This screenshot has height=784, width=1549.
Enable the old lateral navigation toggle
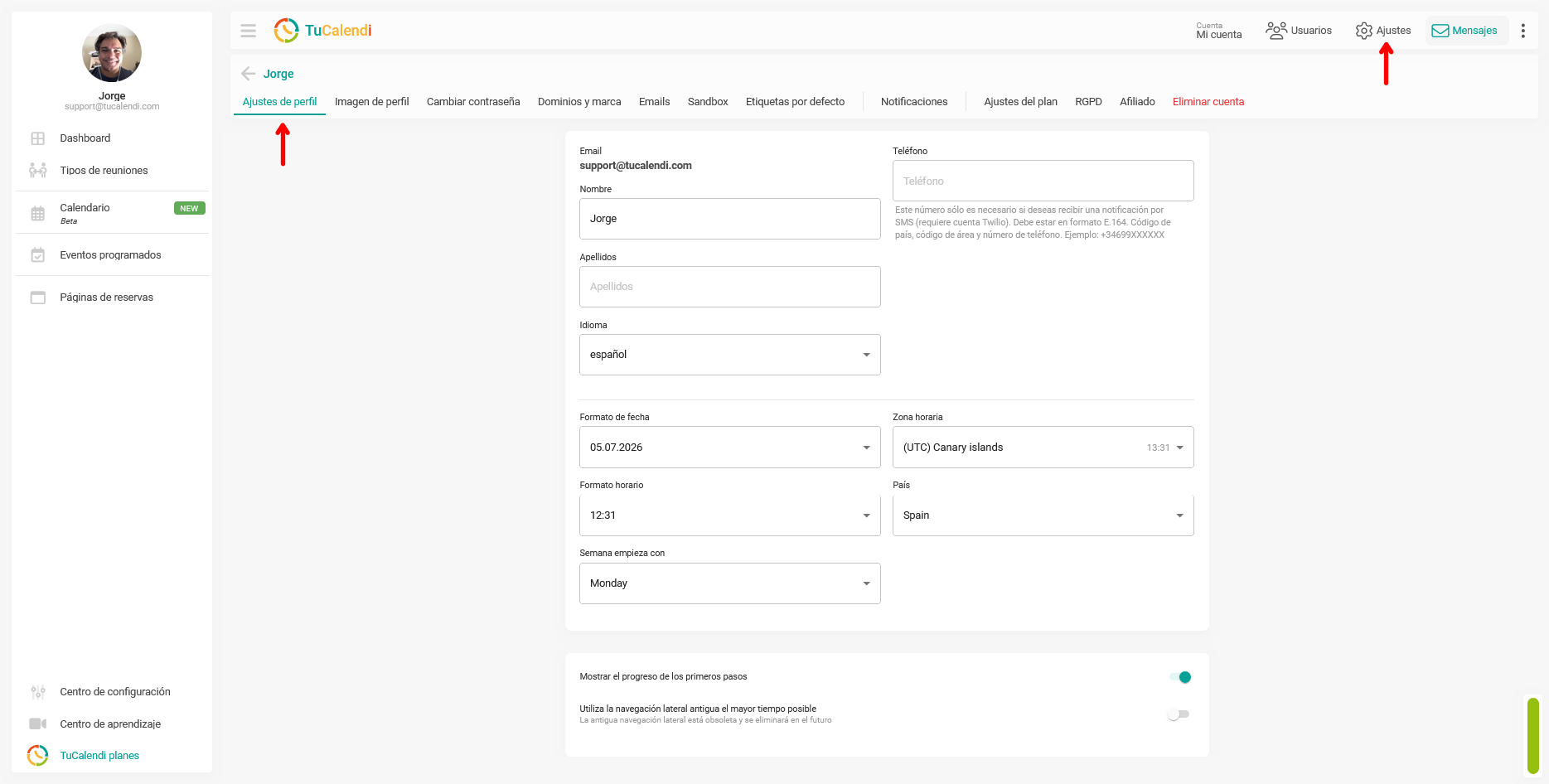[x=1178, y=714]
